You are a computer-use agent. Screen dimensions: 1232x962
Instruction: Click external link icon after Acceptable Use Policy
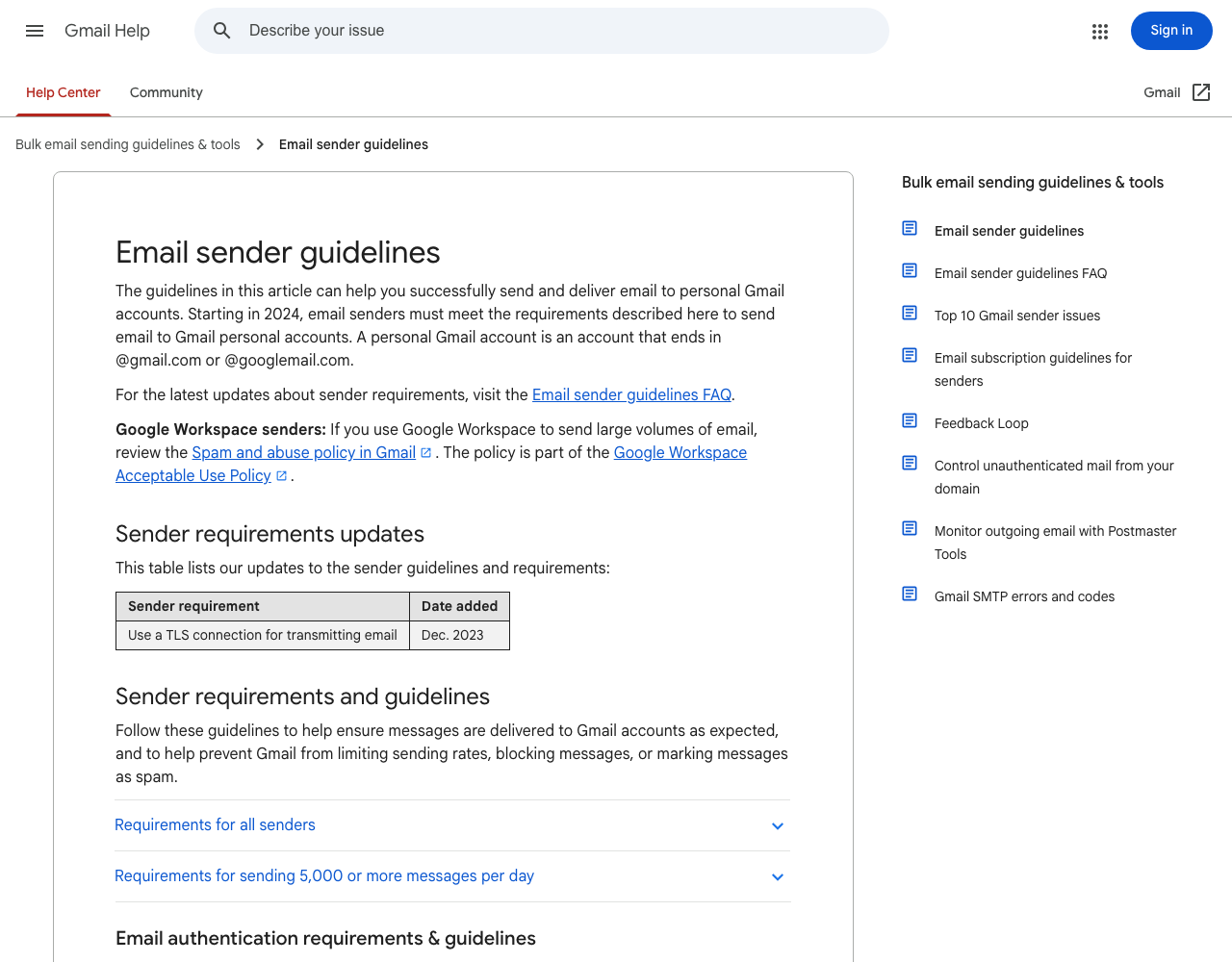coord(281,475)
